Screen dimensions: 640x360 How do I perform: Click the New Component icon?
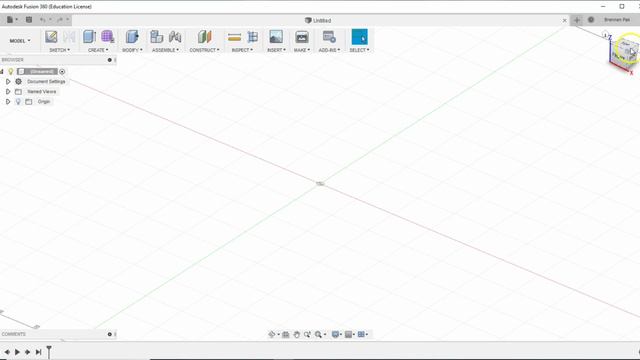(156, 37)
